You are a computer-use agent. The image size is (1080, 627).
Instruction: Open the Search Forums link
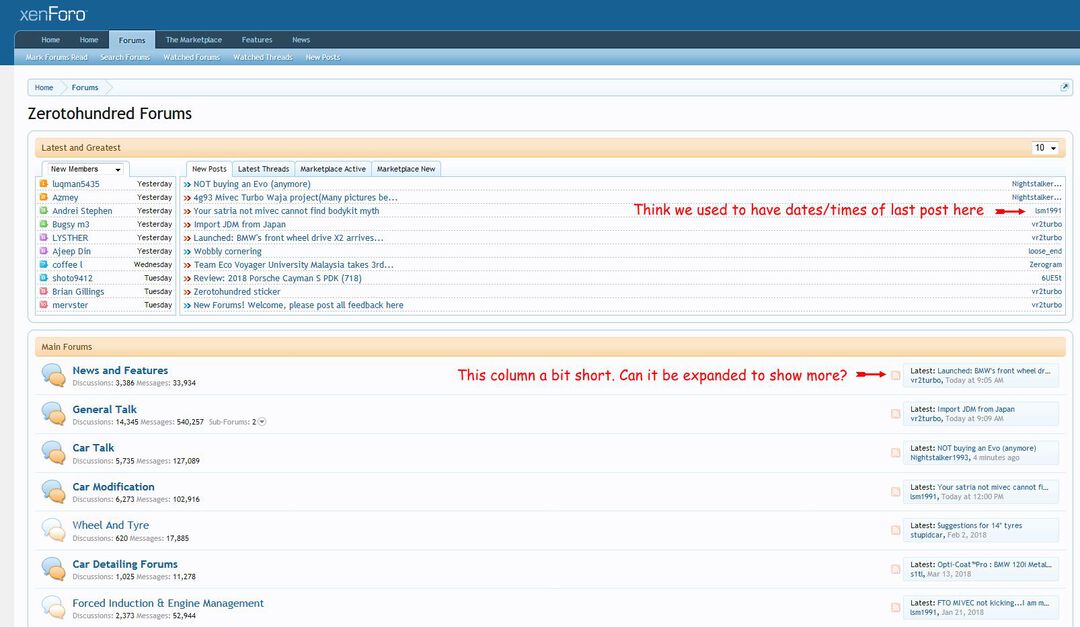pyautogui.click(x=125, y=57)
